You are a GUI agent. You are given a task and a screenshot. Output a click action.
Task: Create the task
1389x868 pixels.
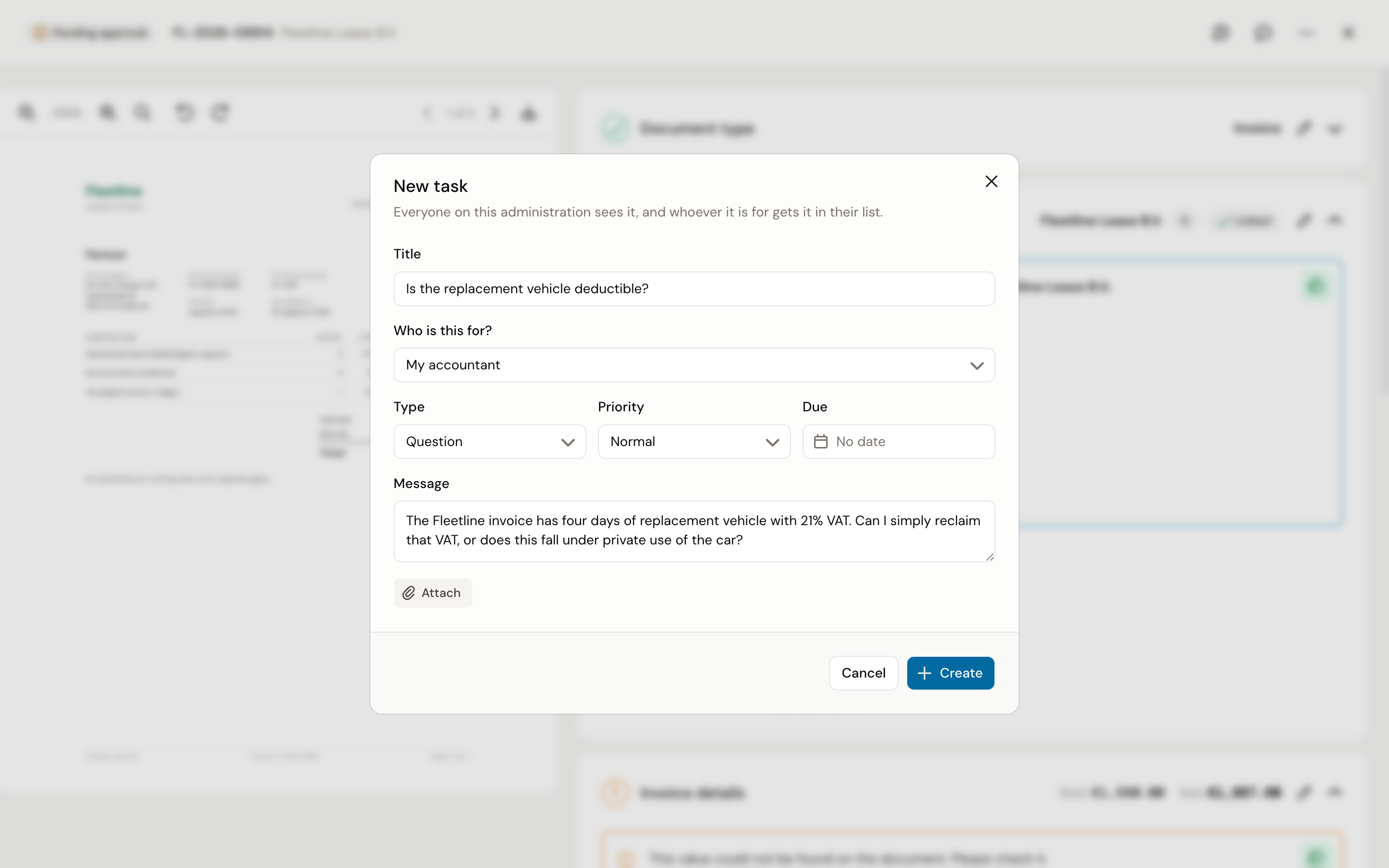click(x=951, y=673)
